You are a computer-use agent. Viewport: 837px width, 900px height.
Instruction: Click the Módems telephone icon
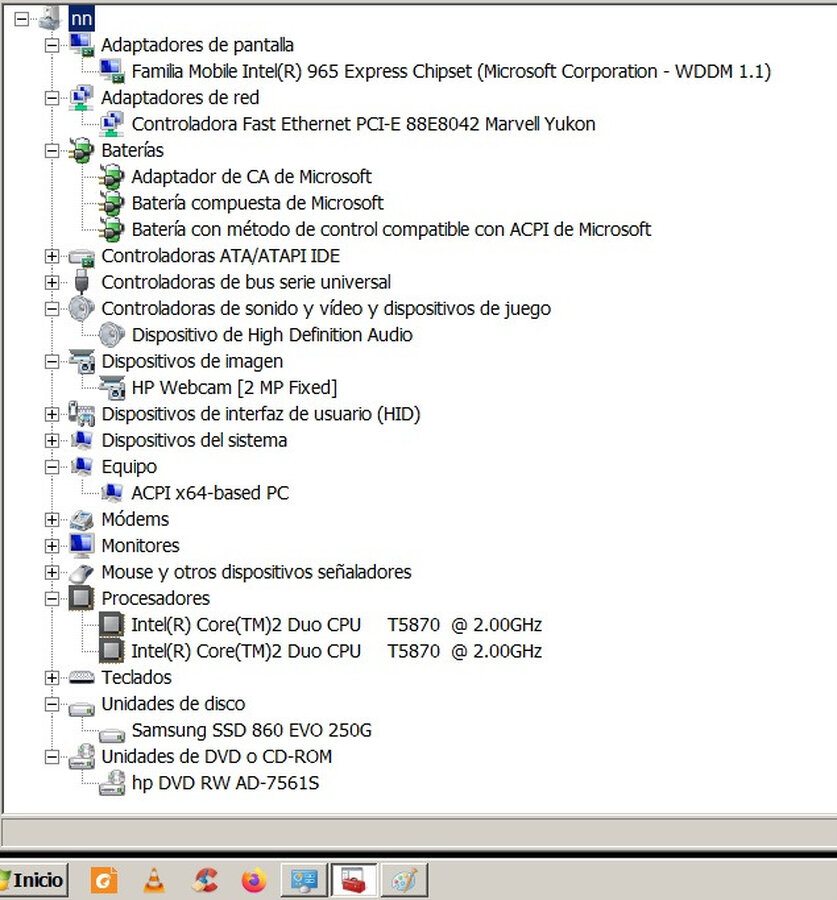(x=82, y=519)
